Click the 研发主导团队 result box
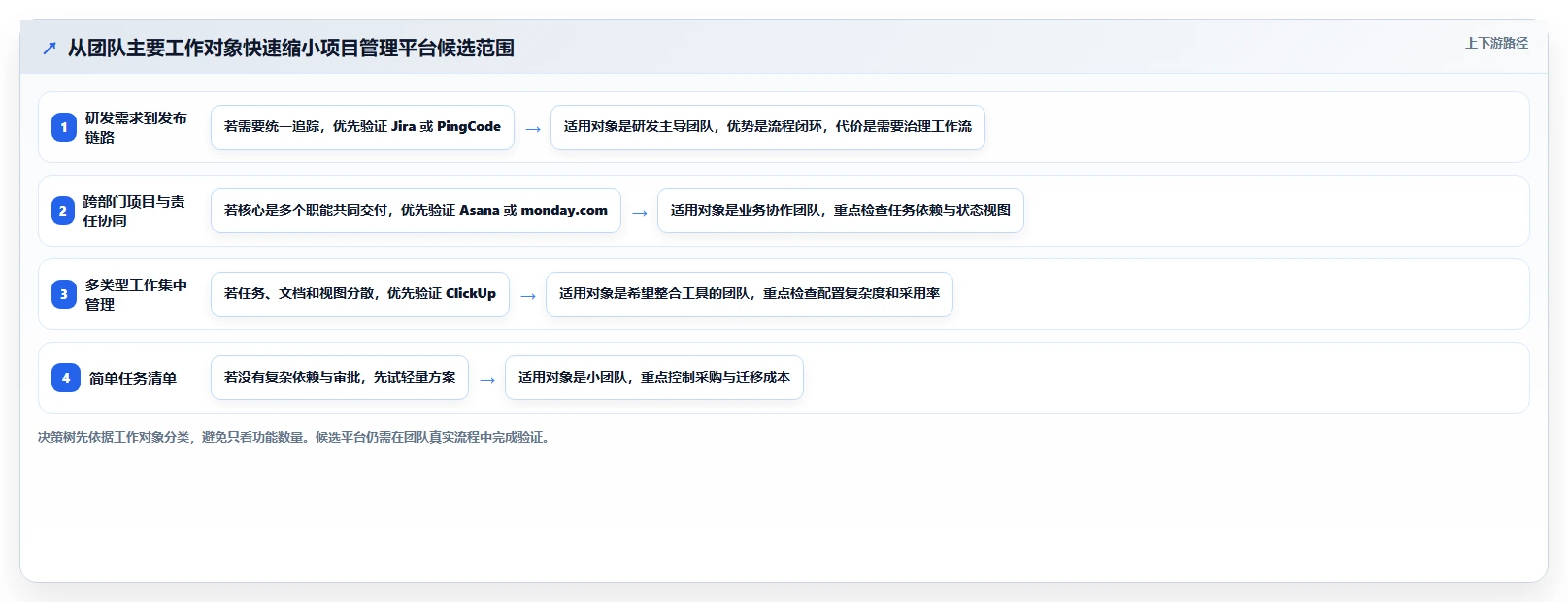 [x=768, y=127]
